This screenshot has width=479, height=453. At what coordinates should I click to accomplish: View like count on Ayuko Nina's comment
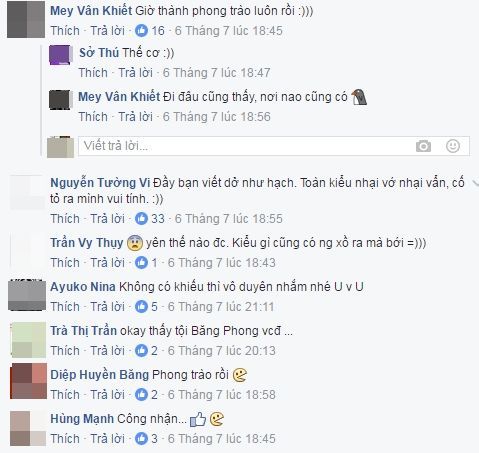point(146,307)
